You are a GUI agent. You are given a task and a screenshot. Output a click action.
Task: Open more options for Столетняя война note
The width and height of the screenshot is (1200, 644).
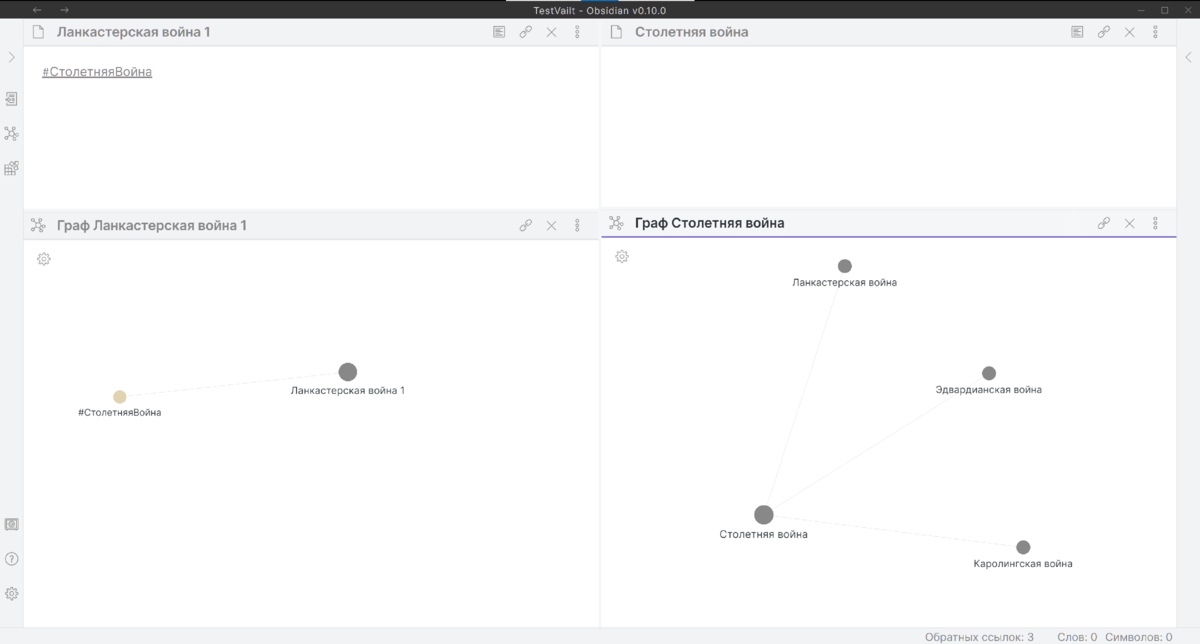[x=1155, y=32]
